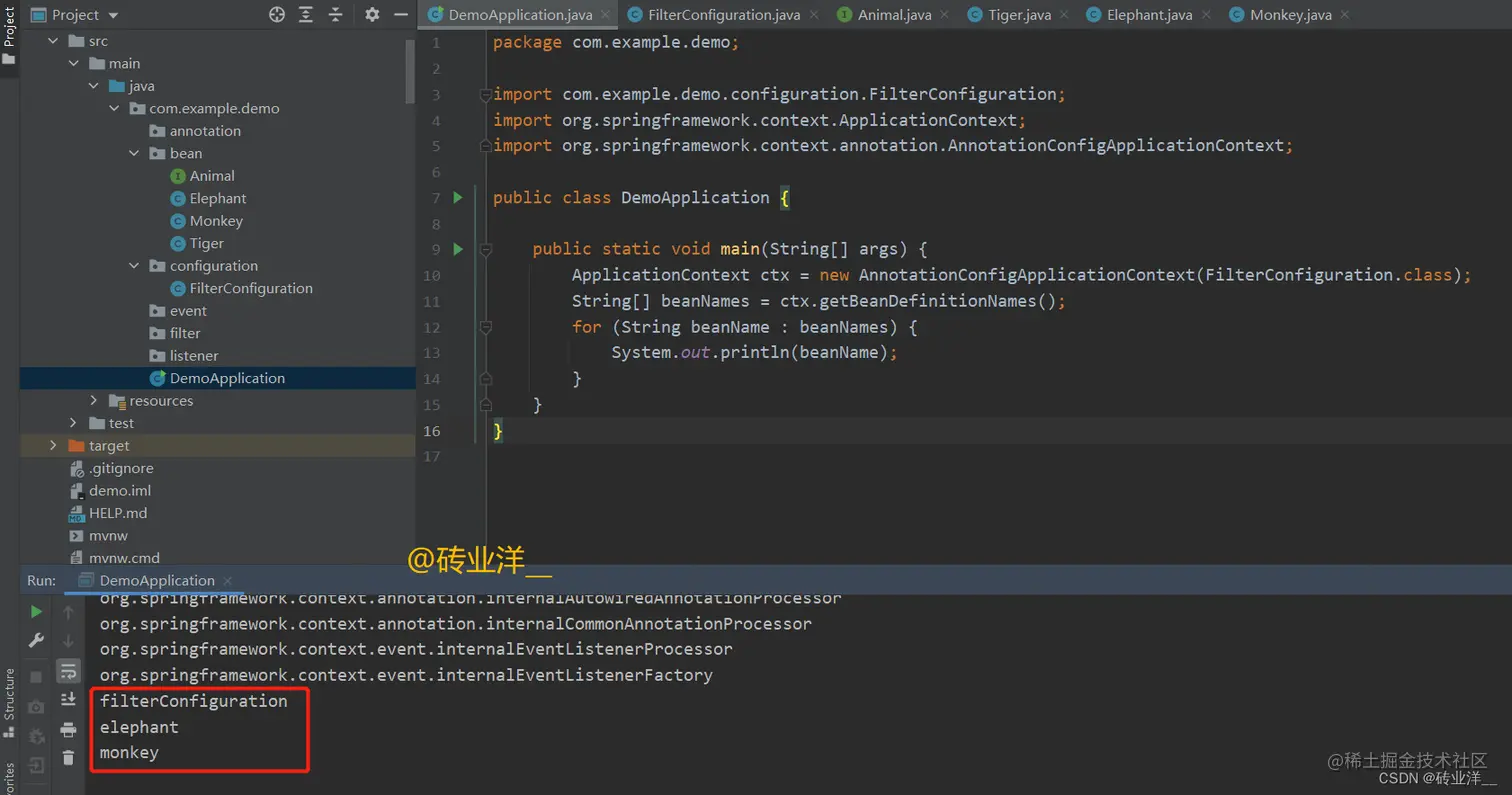Close the FilterConfiguration.java editor tab
The width and height of the screenshot is (1512, 795).
(813, 15)
